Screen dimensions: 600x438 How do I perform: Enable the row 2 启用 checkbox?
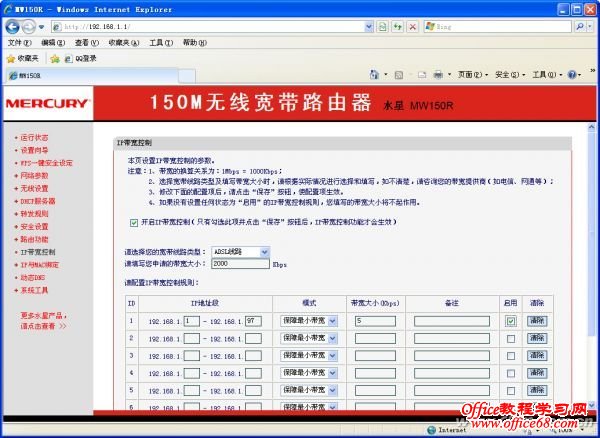pyautogui.click(x=510, y=339)
